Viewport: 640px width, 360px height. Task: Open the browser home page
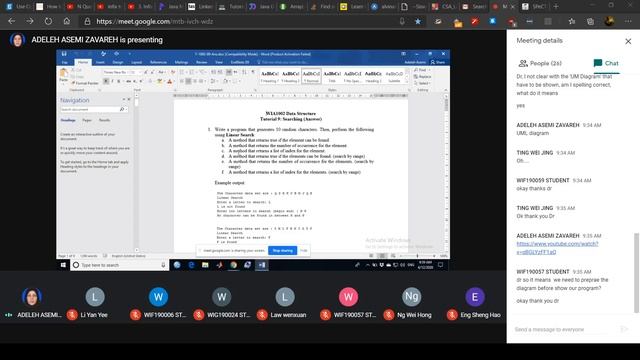click(67, 21)
